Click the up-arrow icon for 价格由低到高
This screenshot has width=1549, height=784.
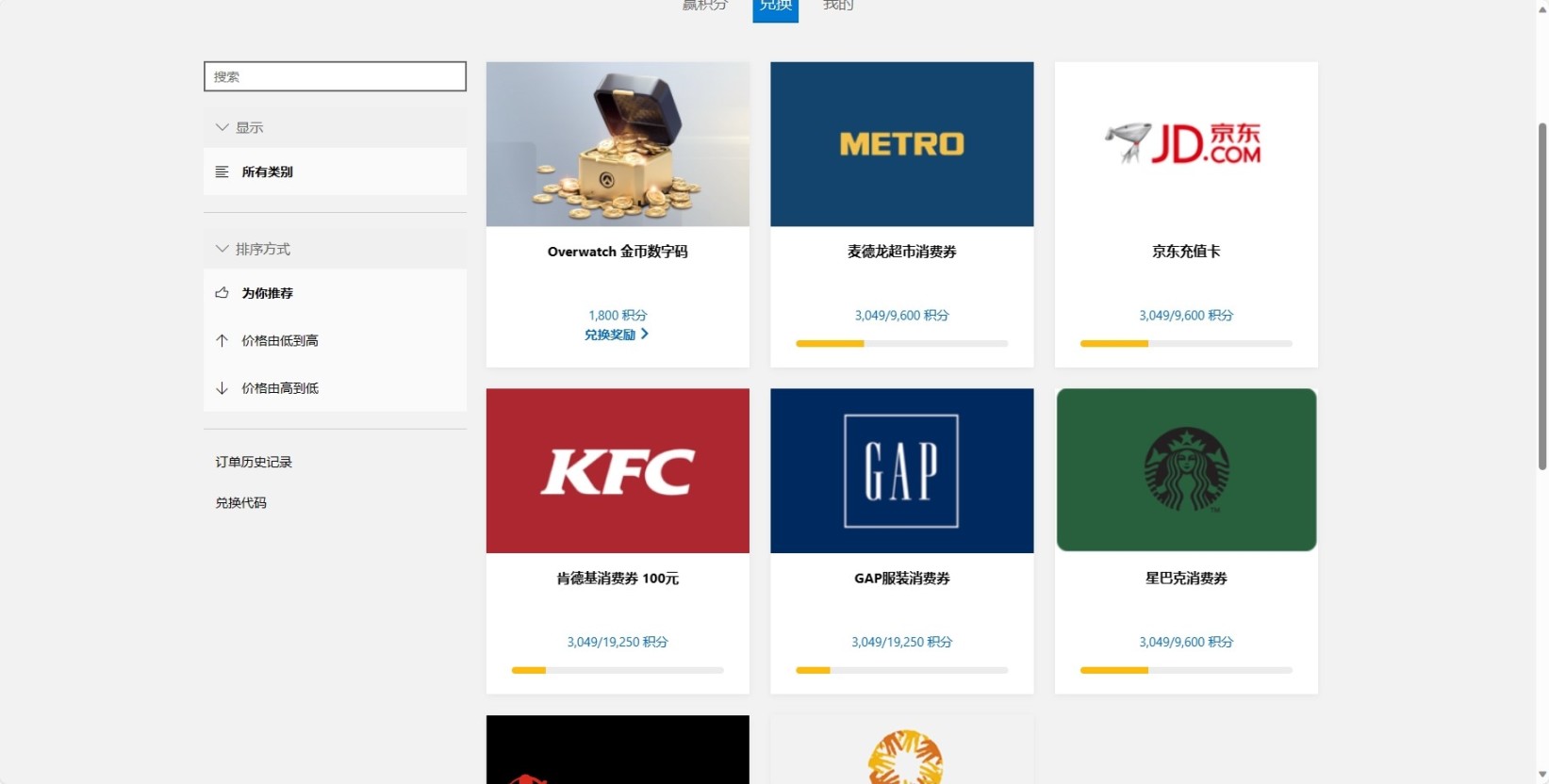[x=222, y=340]
